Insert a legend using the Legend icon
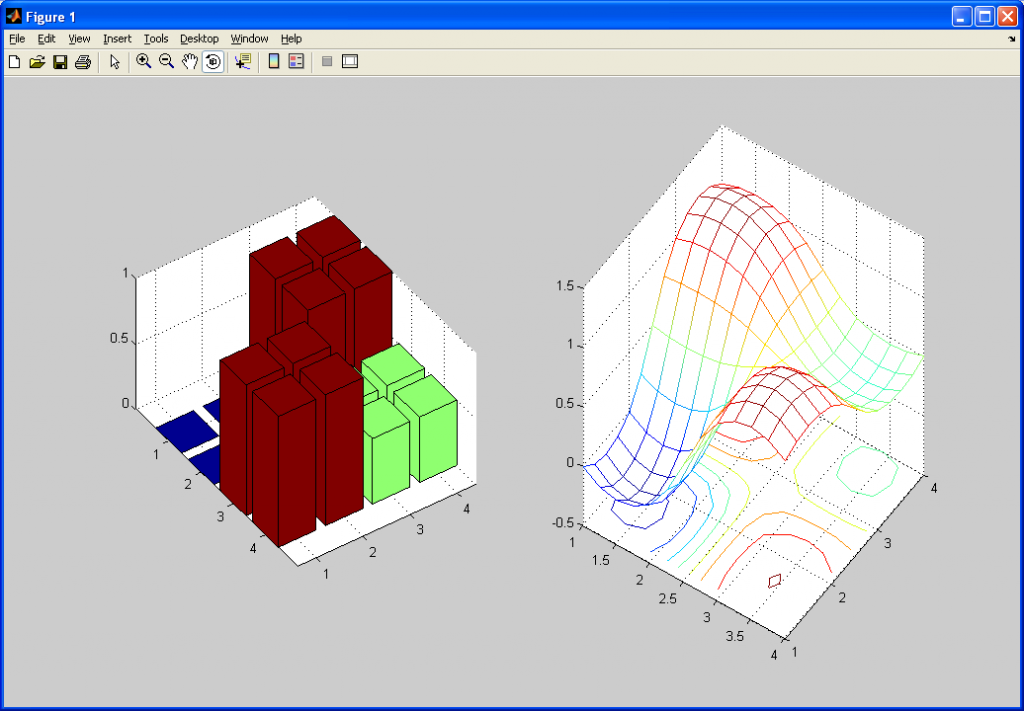 [296, 61]
